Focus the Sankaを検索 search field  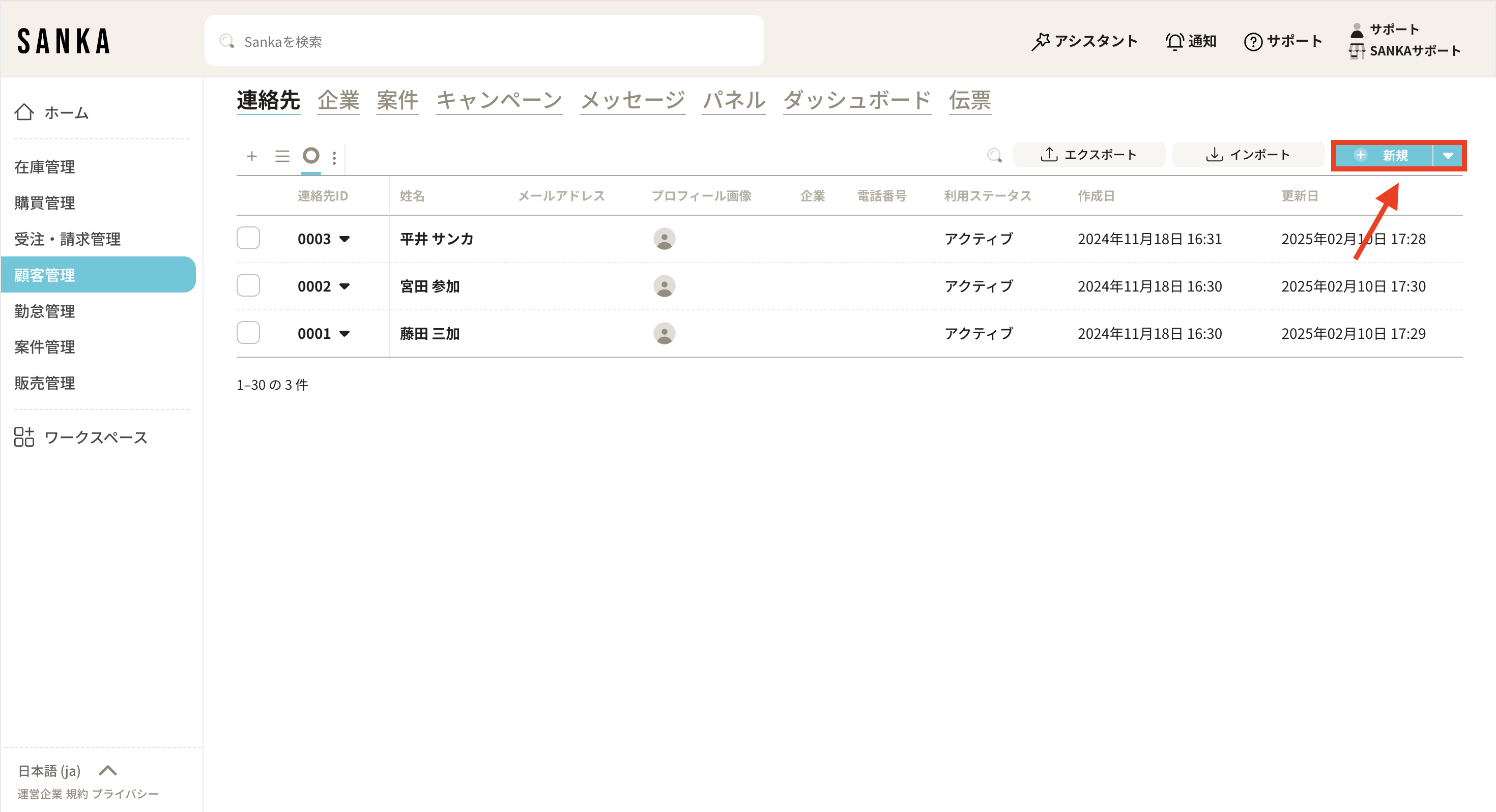tap(483, 41)
